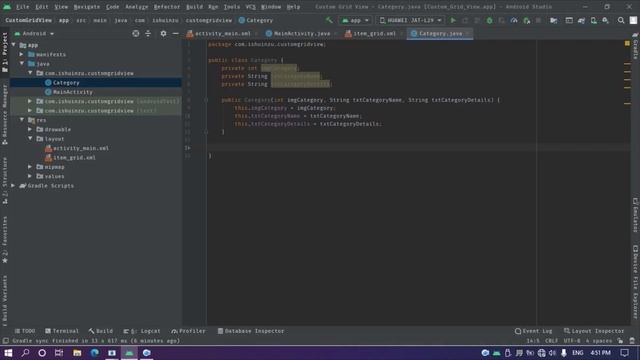Run the app with the green play icon

pyautogui.click(x=453, y=20)
